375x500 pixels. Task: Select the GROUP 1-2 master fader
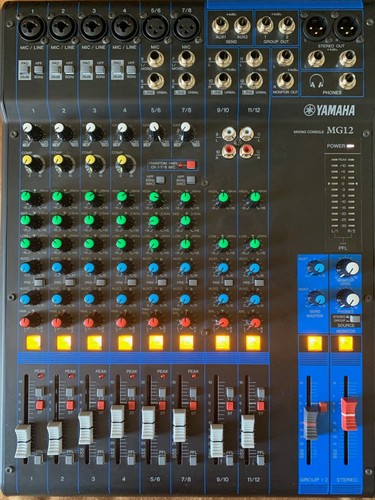312,422
